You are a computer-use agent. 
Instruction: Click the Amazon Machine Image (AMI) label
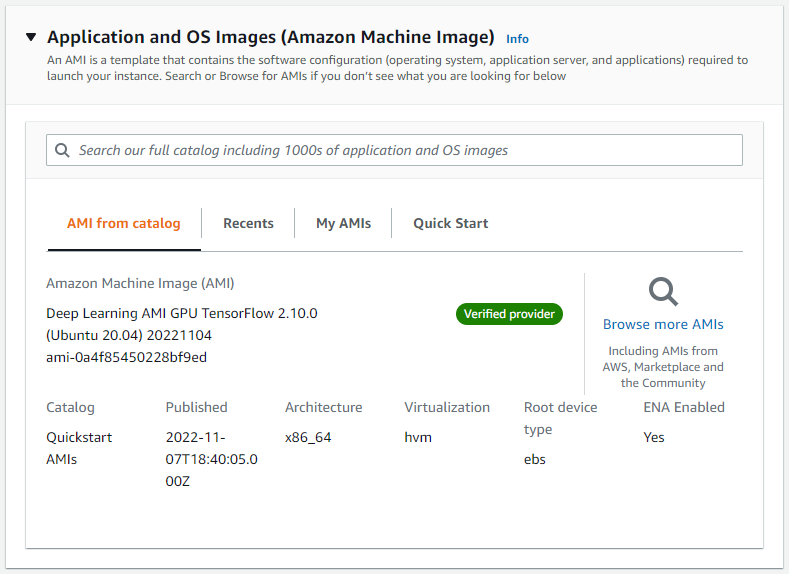click(140, 283)
